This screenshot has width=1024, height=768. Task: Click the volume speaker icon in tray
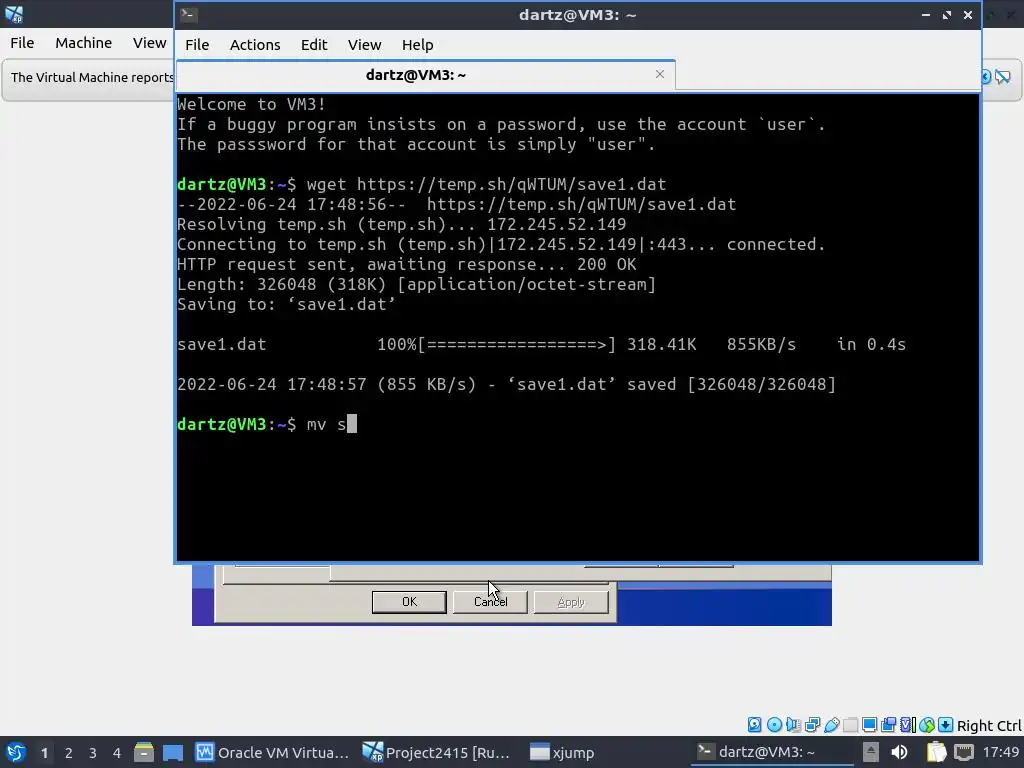(x=899, y=752)
